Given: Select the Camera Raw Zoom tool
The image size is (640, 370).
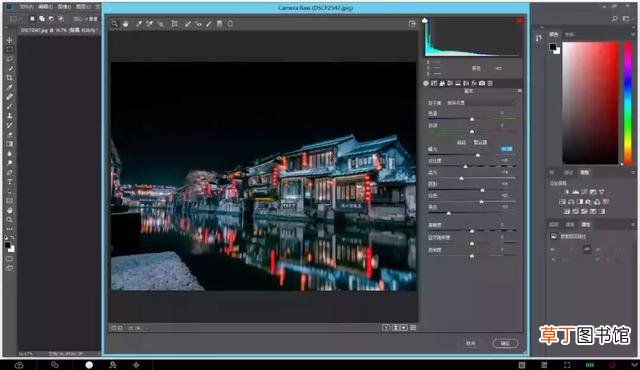Looking at the screenshot, I should 114,24.
